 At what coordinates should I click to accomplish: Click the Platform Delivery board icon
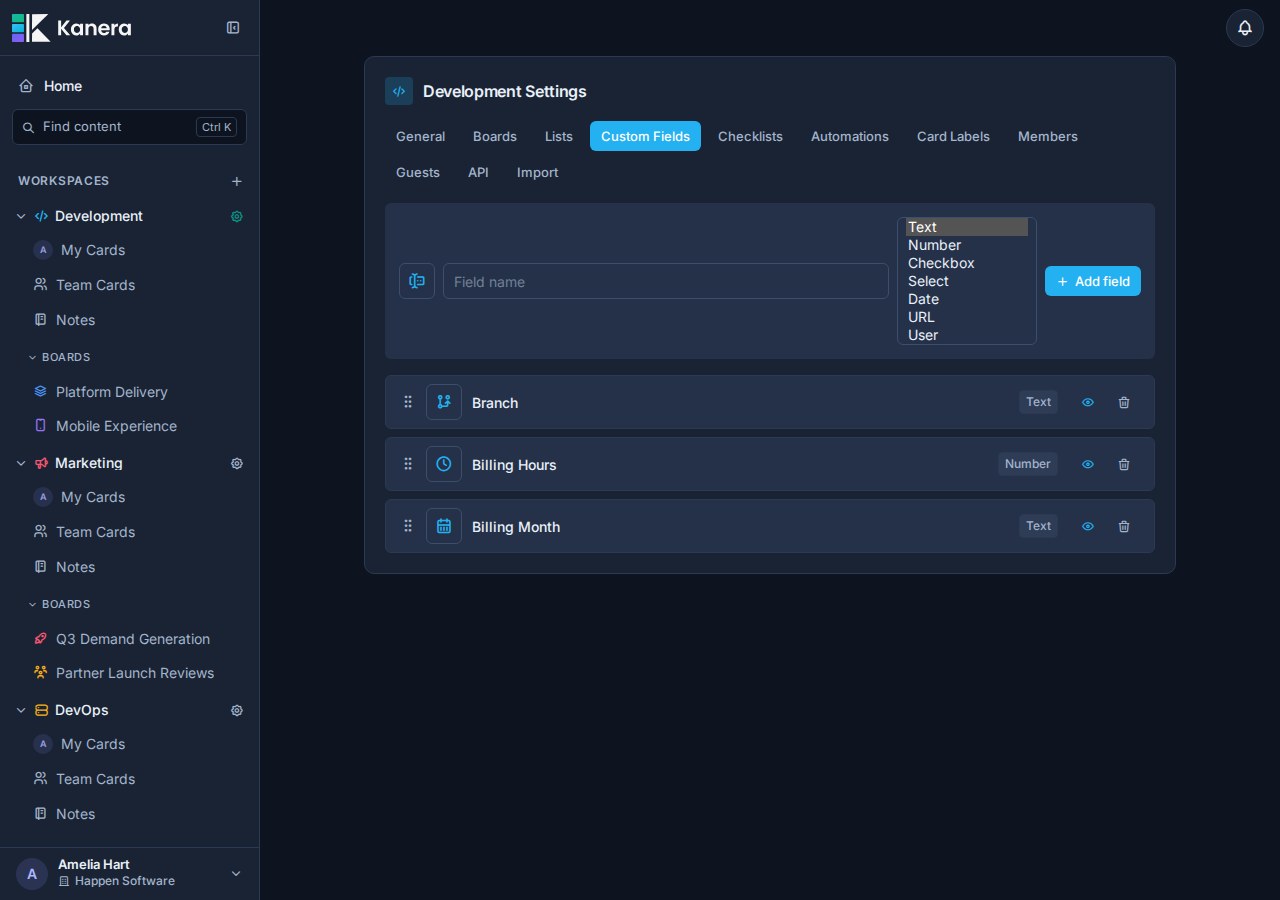click(41, 392)
